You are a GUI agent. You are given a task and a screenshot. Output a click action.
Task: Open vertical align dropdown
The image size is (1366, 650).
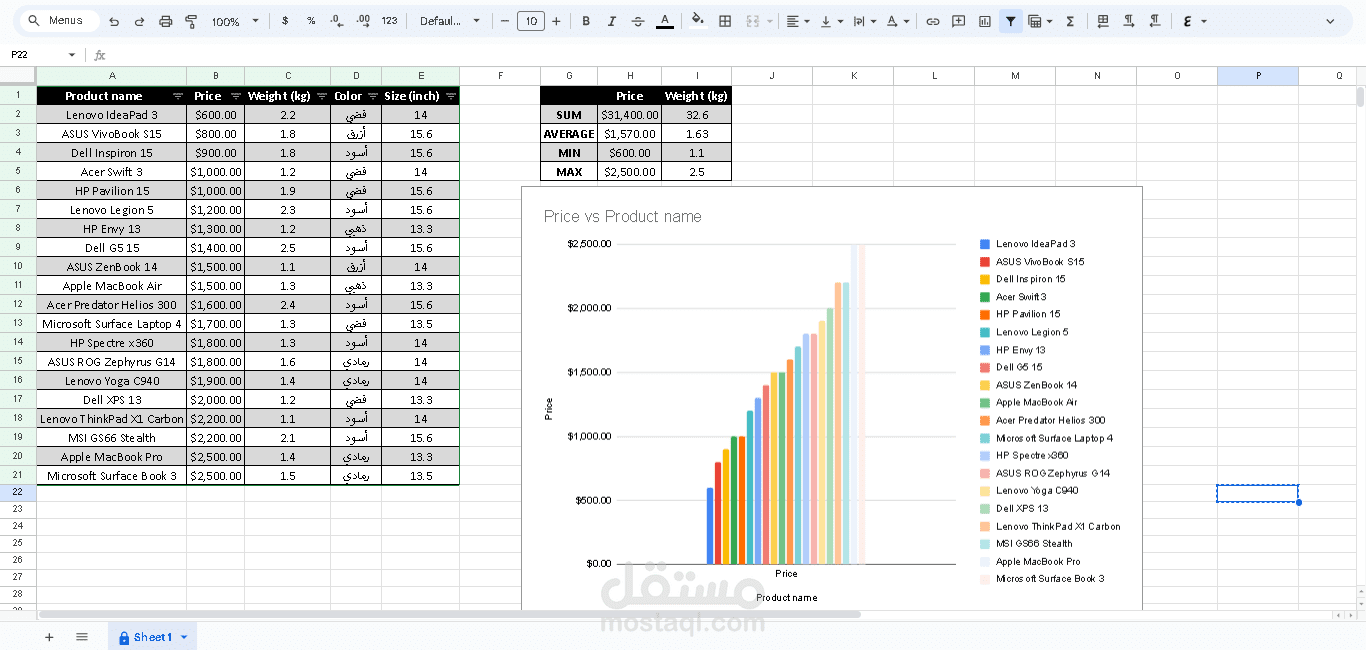pyautogui.click(x=831, y=21)
